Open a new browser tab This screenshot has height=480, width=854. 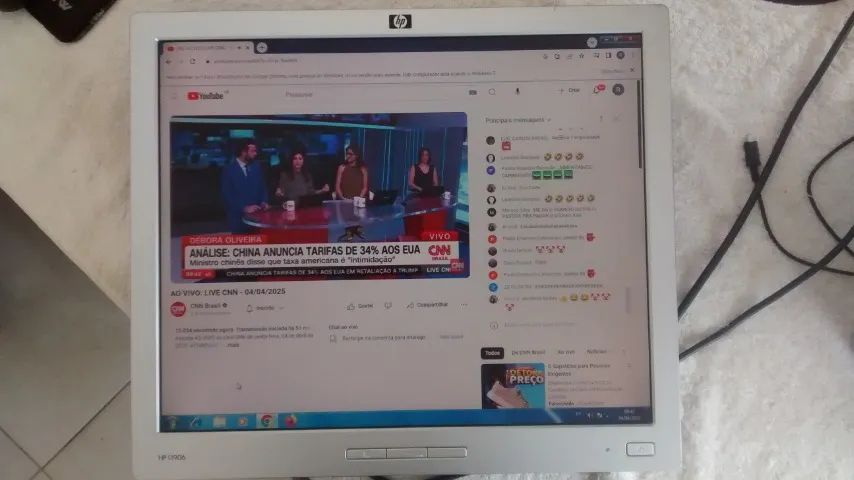(x=262, y=47)
